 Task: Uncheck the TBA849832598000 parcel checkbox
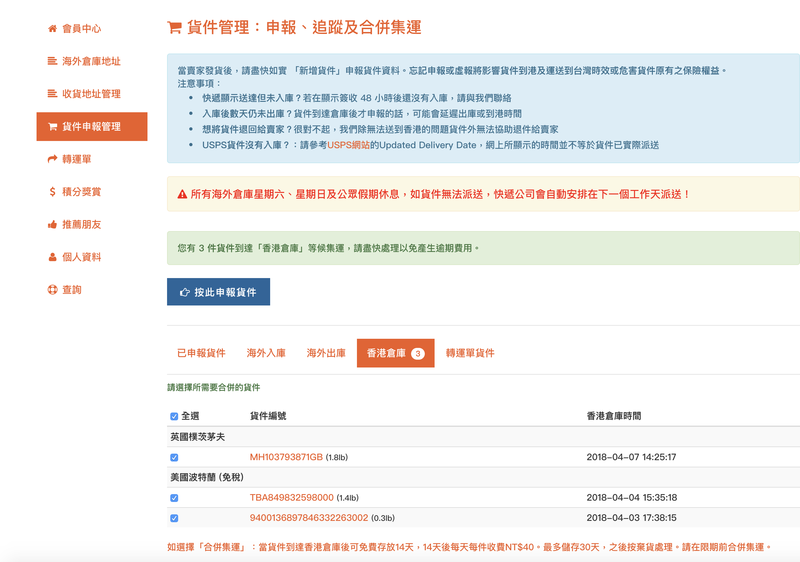point(174,497)
